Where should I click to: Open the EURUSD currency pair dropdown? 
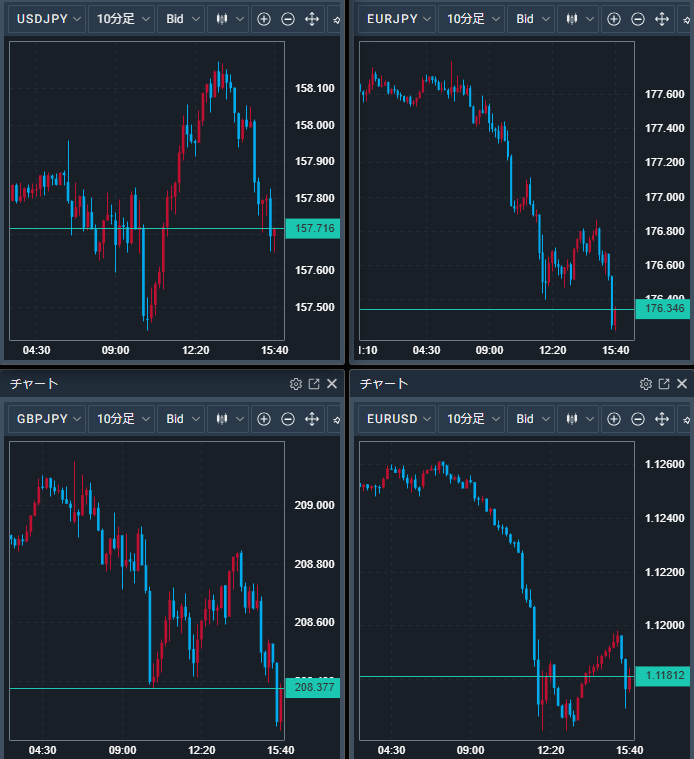(397, 419)
